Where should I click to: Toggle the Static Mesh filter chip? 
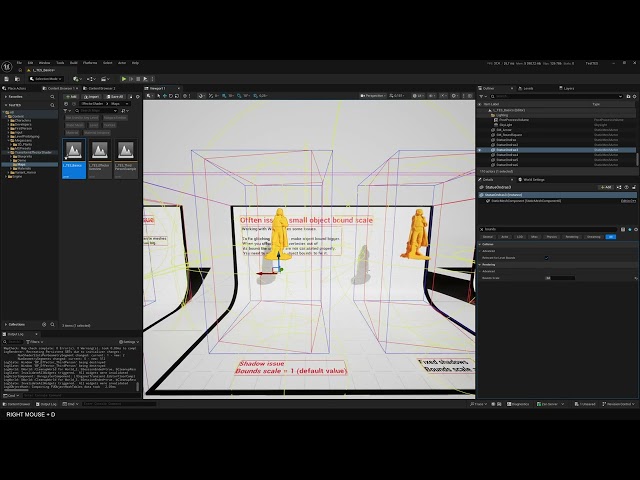(75, 125)
